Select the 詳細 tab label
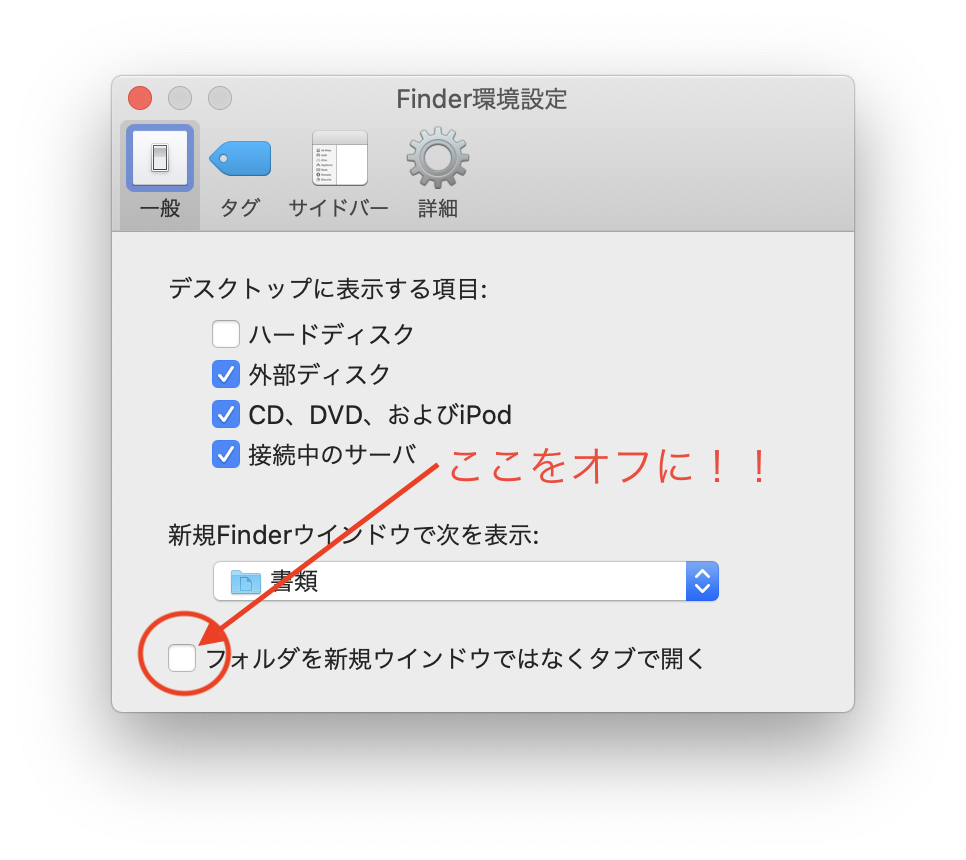 437,208
